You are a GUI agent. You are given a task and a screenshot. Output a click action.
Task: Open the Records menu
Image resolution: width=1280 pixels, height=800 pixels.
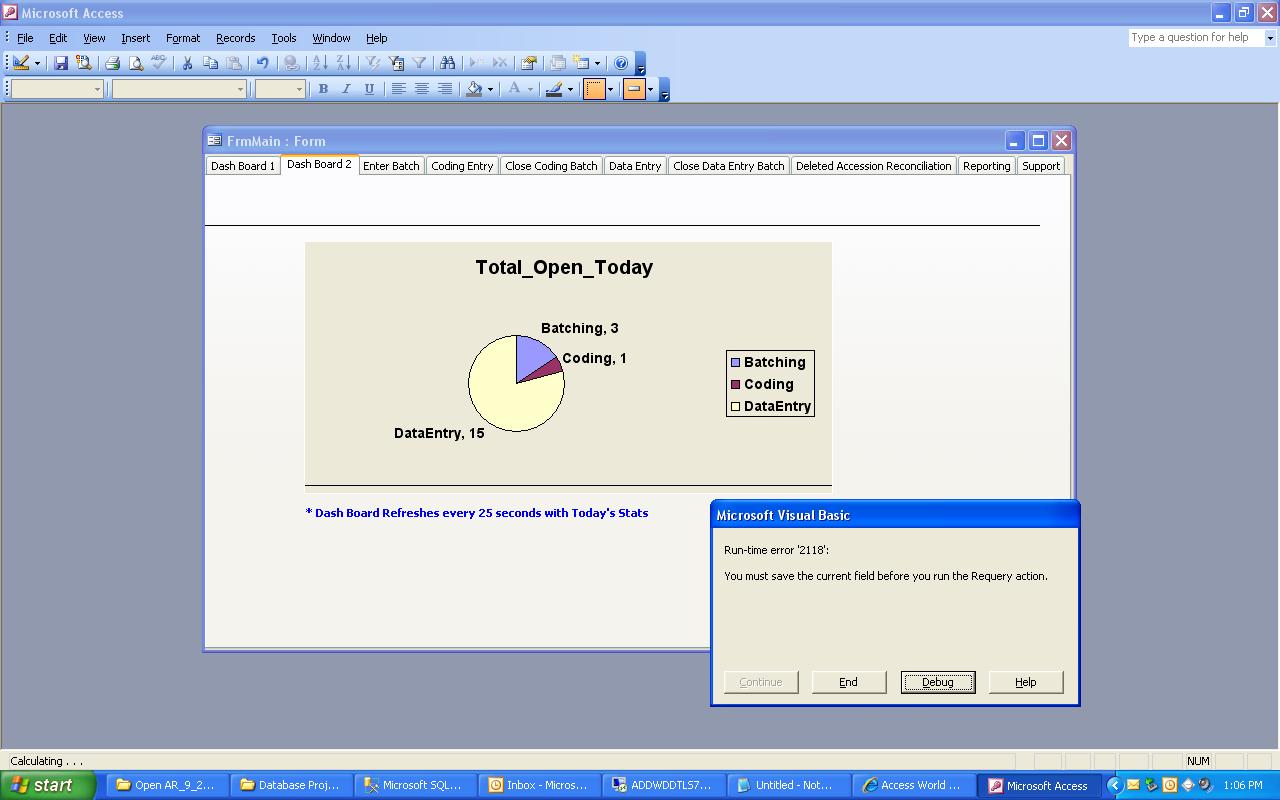[235, 38]
